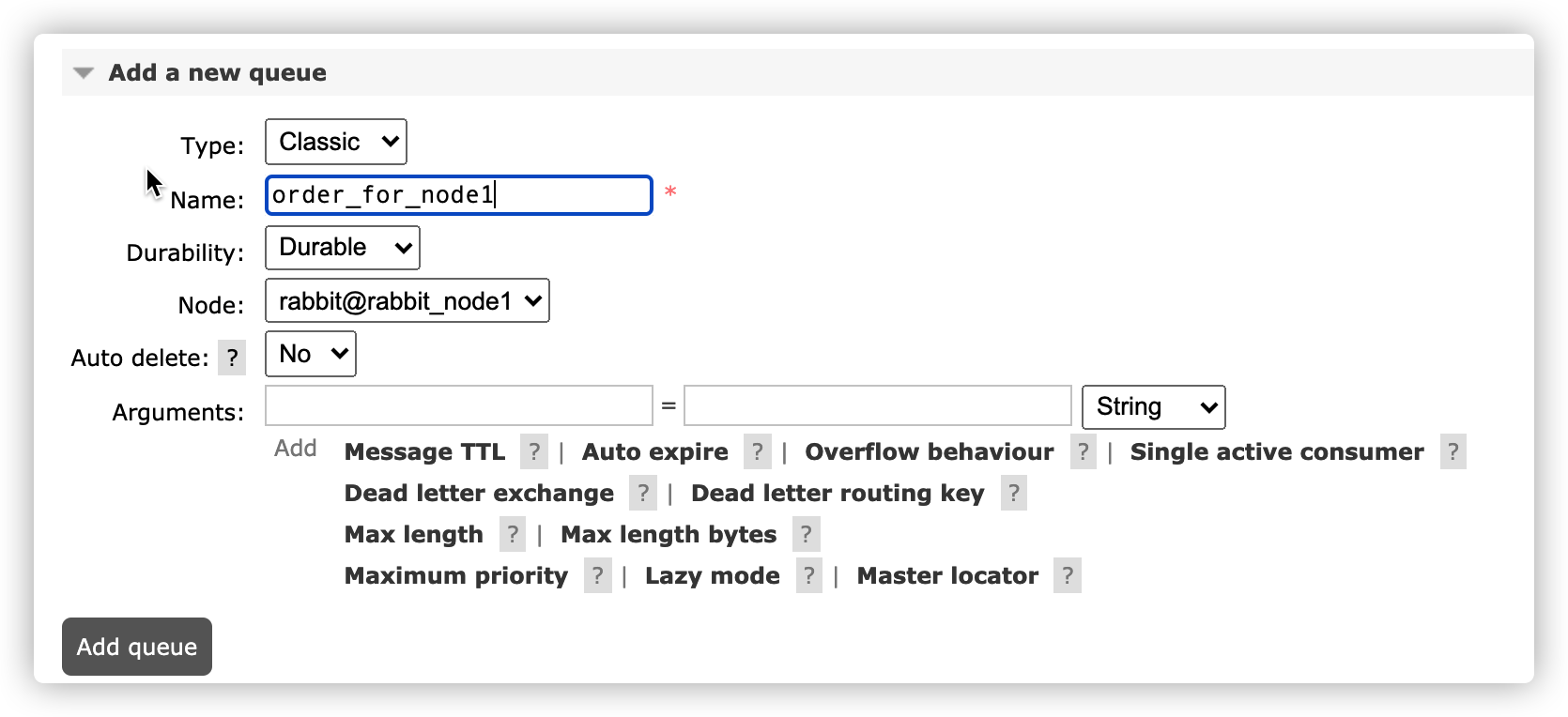The height and width of the screenshot is (717, 1568).
Task: Show Lazy mode help question mark
Action: pyautogui.click(x=808, y=575)
